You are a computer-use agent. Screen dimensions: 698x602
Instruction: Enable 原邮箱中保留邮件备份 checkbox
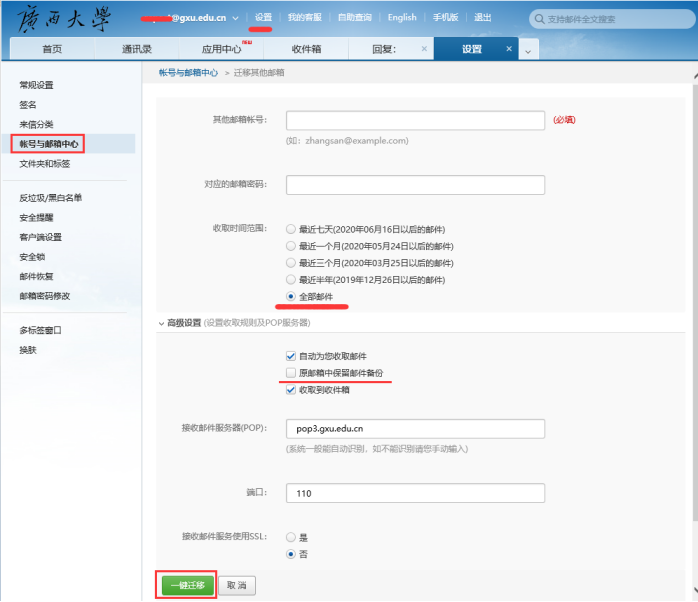tap(291, 373)
